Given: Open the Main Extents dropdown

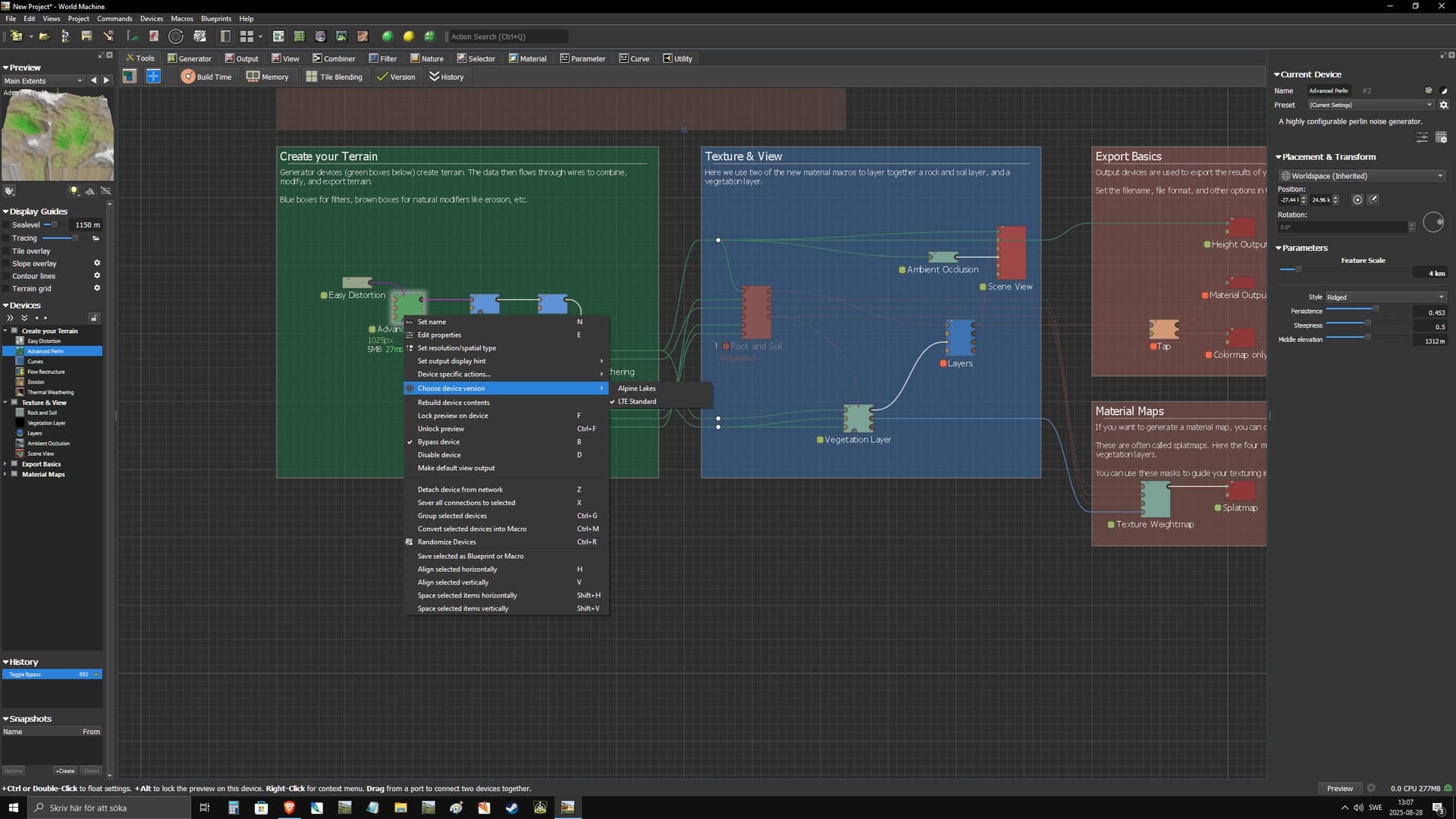Looking at the screenshot, I should pyautogui.click(x=43, y=81).
